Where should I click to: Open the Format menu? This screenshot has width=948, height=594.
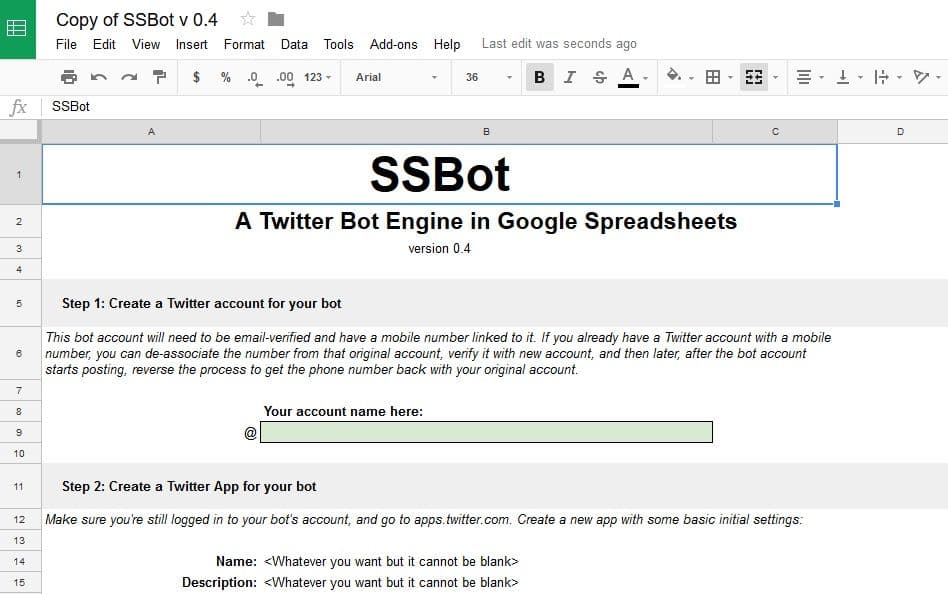(244, 44)
